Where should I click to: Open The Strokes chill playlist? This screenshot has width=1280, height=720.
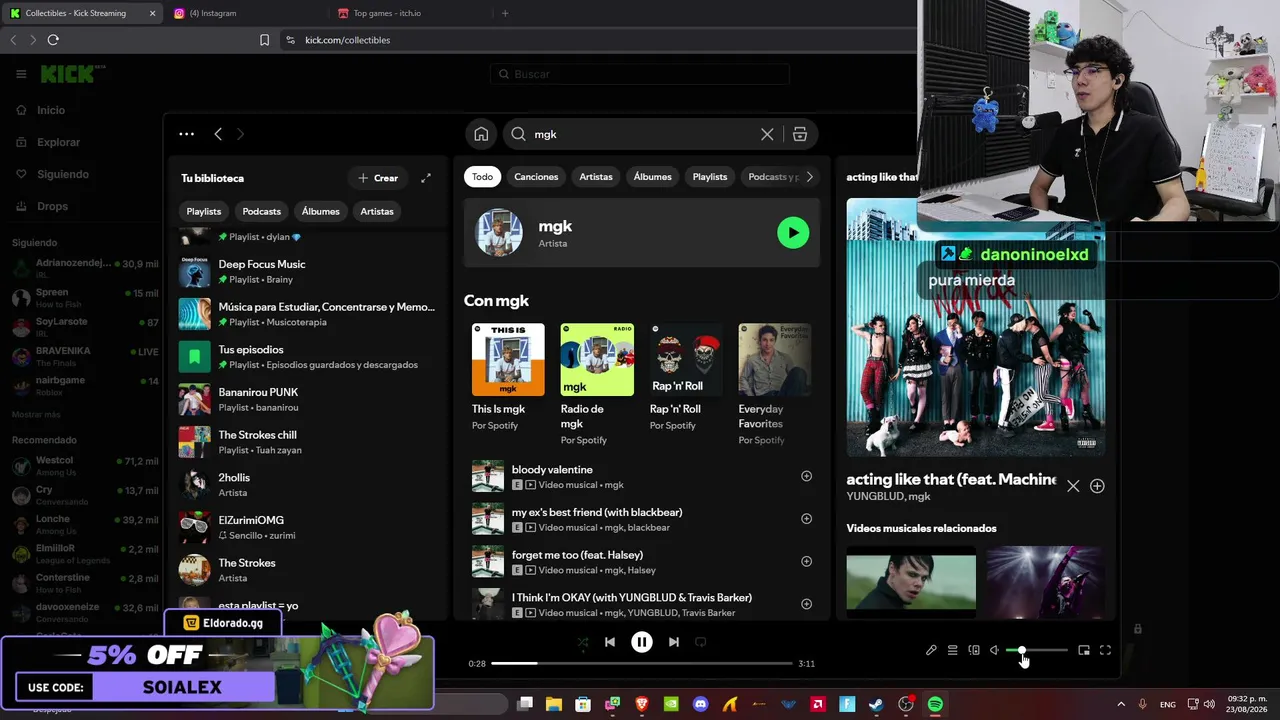308,442
